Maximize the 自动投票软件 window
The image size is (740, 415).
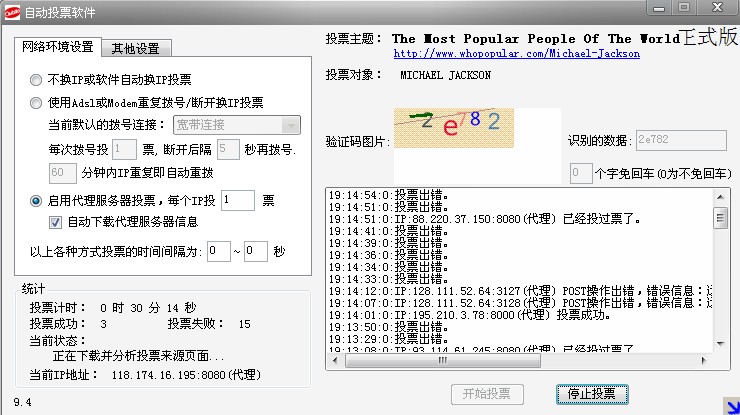(684, 8)
